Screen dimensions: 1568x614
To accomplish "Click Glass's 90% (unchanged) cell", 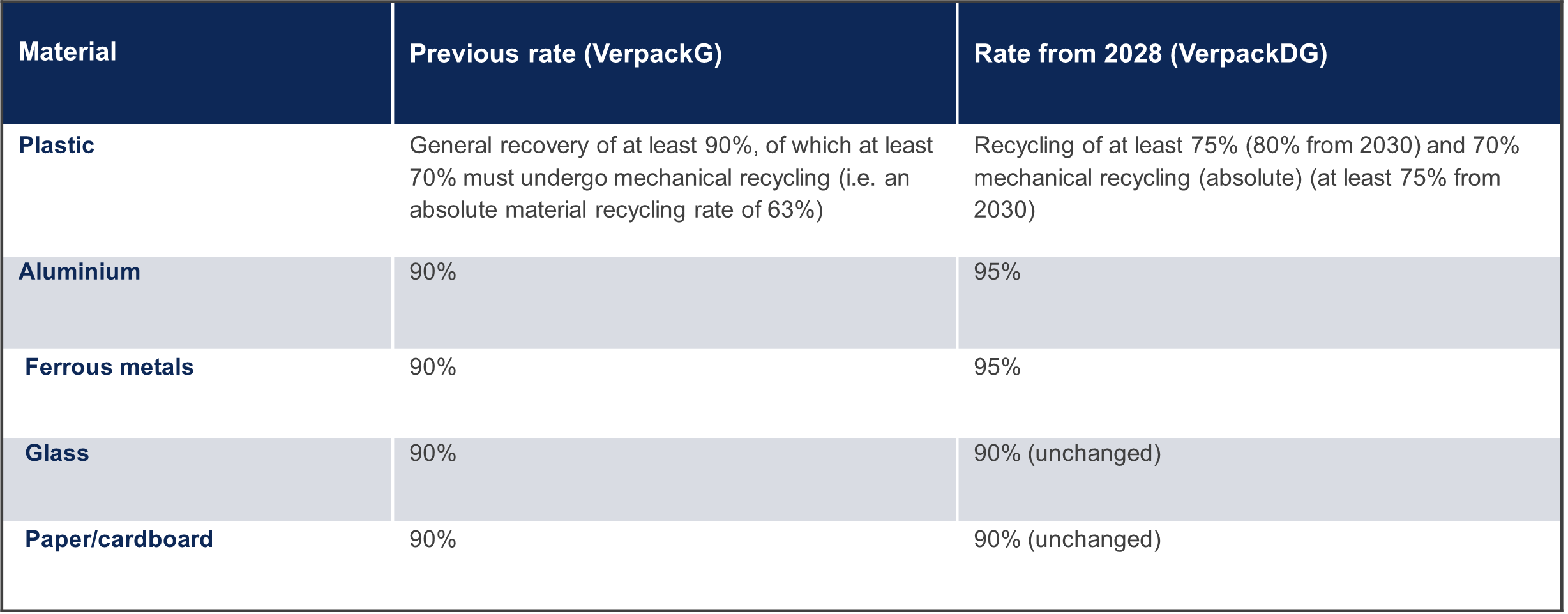I will pos(1067,453).
